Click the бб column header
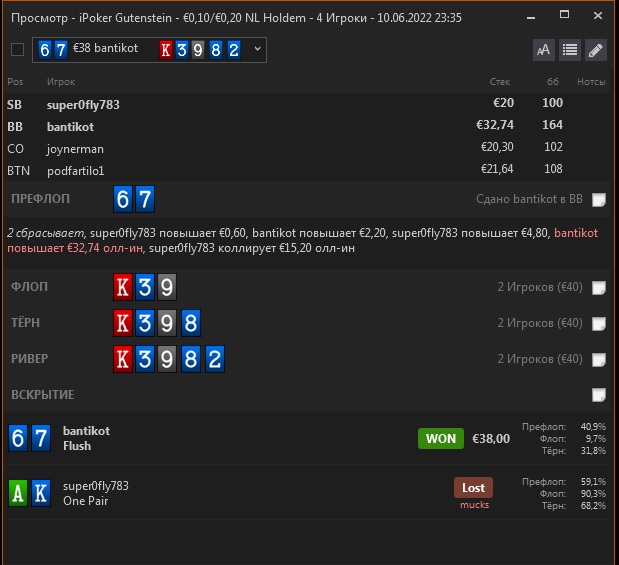 click(x=553, y=81)
